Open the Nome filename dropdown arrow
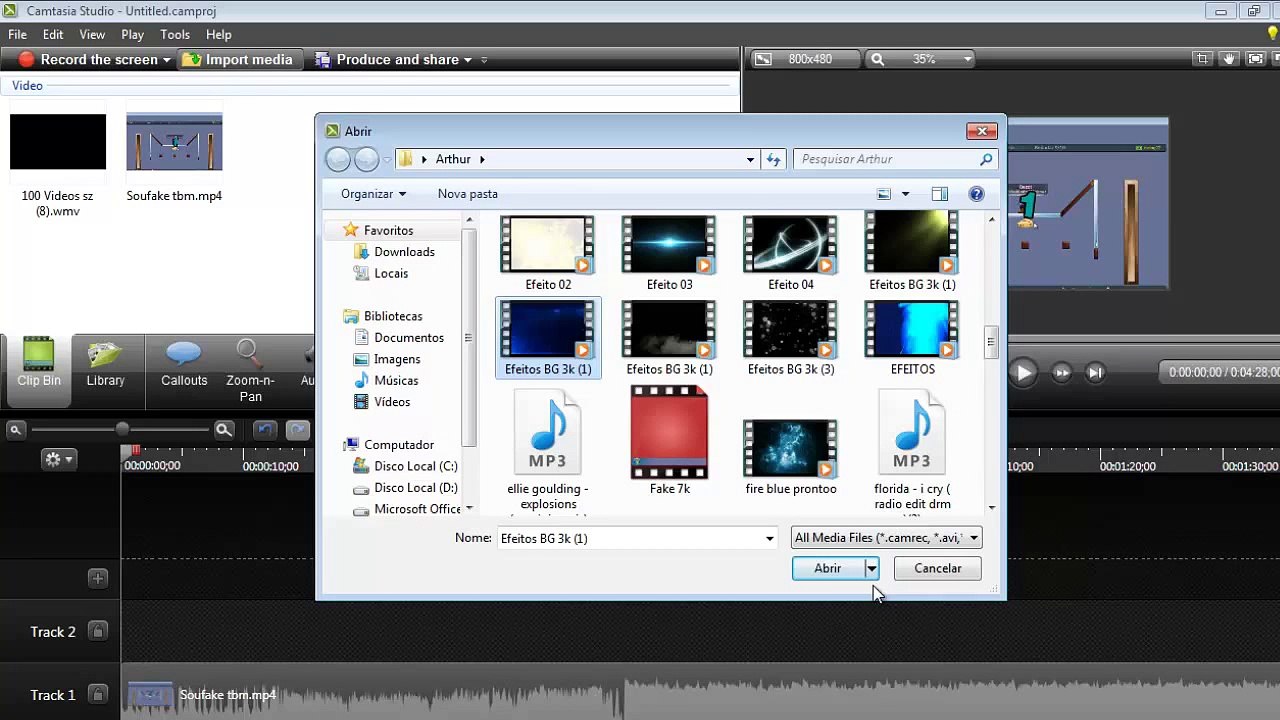1280x720 pixels. [x=769, y=538]
